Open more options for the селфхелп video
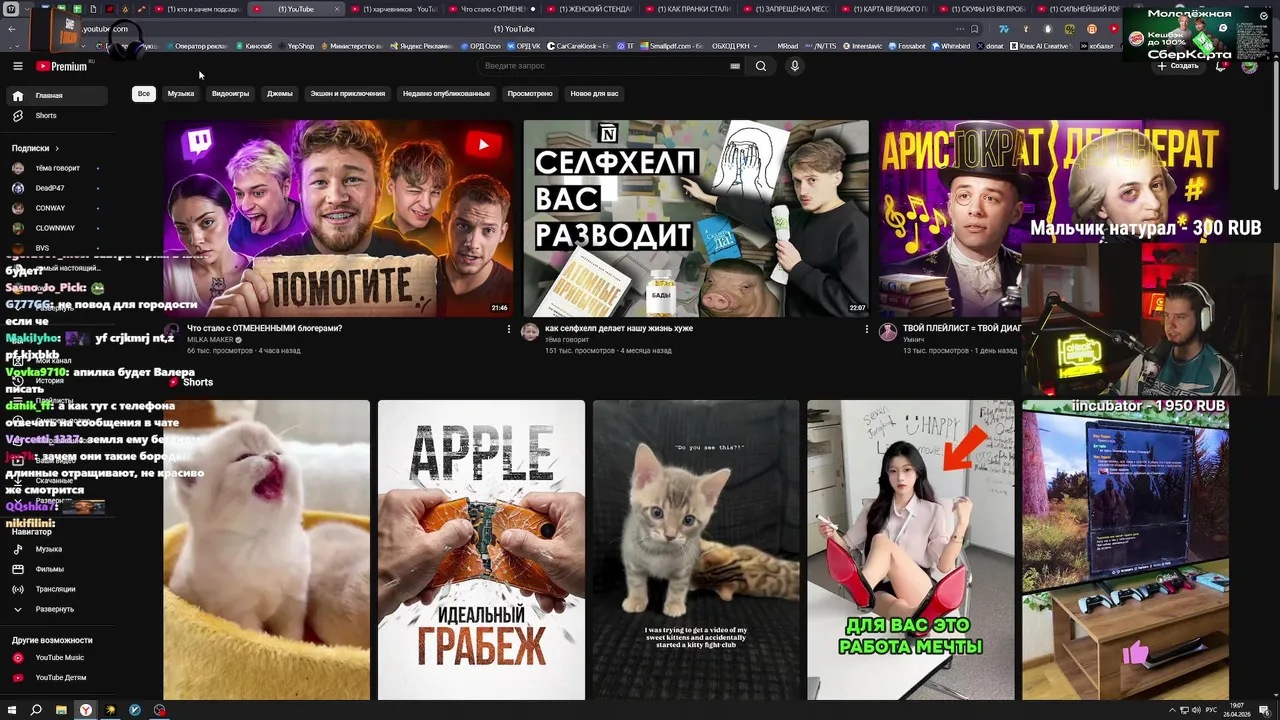 [x=866, y=329]
